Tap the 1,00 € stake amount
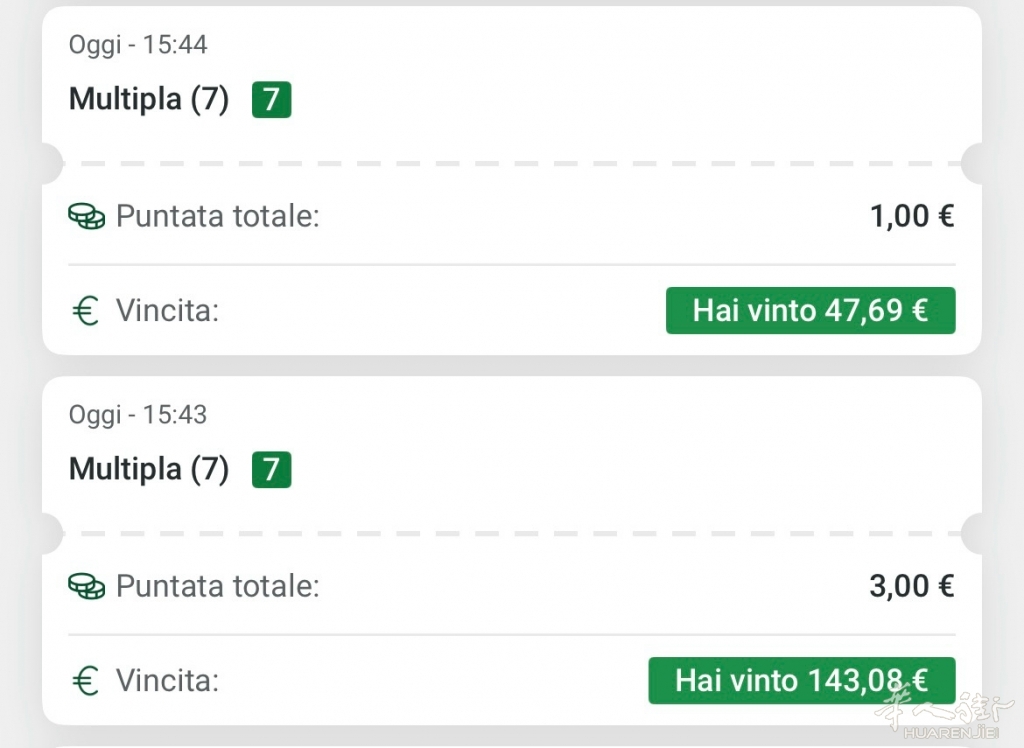 pyautogui.click(x=912, y=216)
